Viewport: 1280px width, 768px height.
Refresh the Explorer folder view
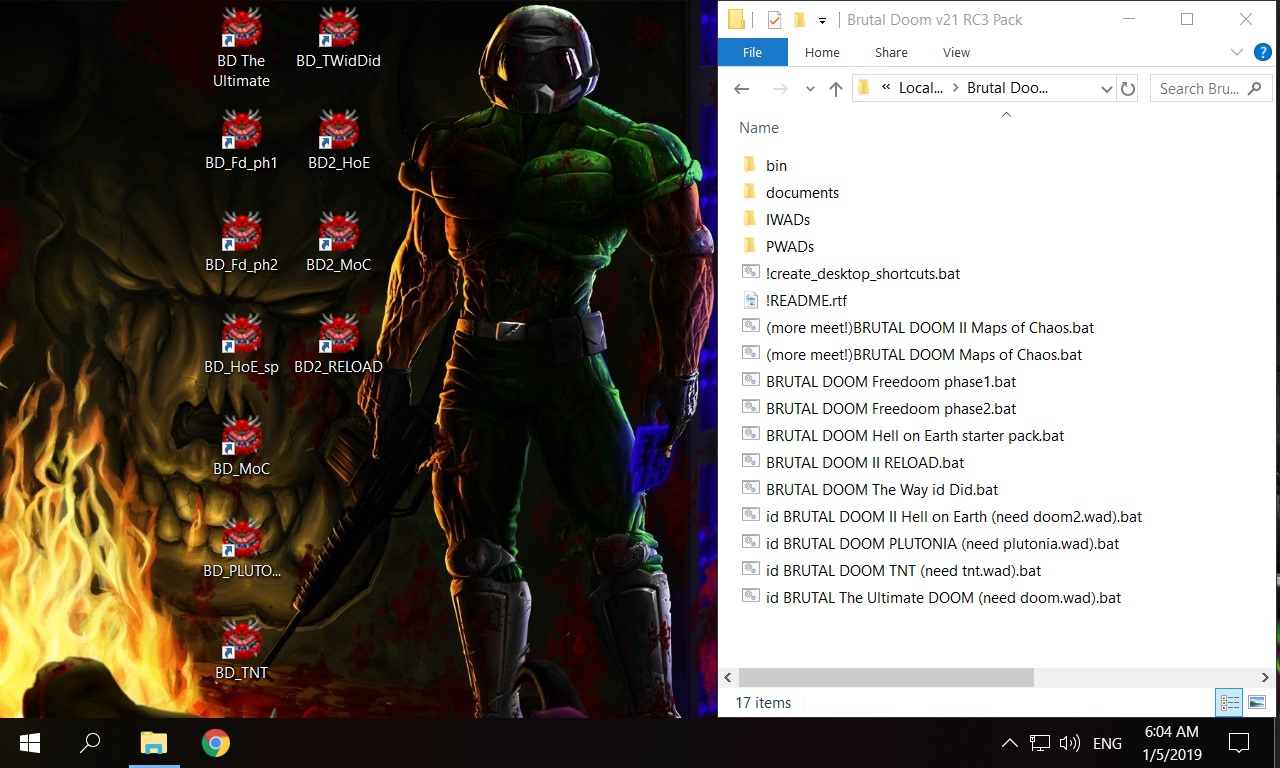[x=1128, y=88]
